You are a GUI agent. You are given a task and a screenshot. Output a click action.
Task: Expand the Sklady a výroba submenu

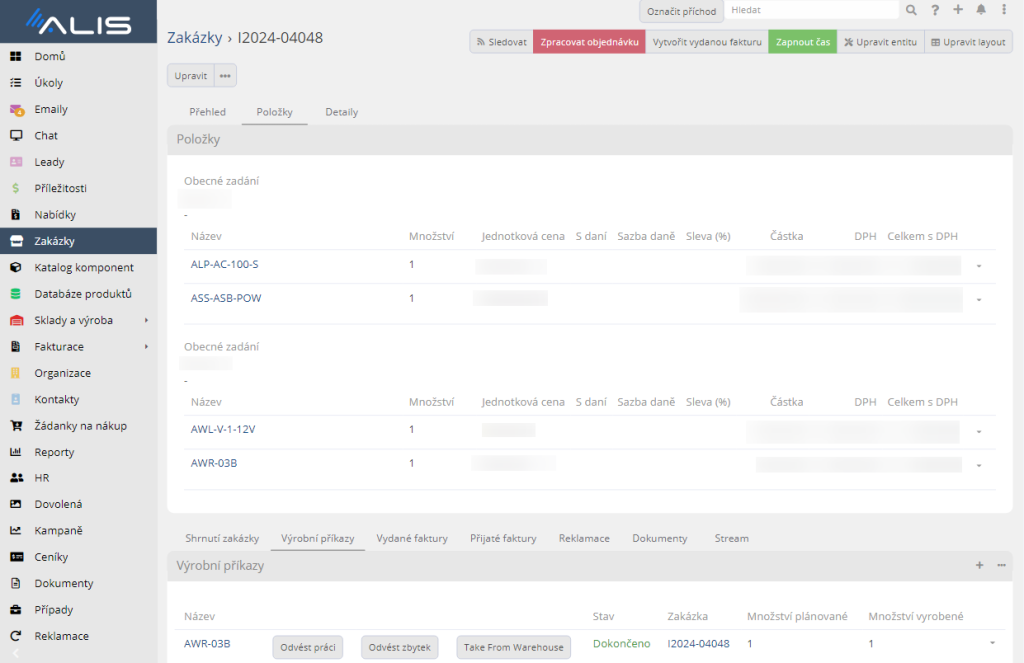pyautogui.click(x=146, y=321)
